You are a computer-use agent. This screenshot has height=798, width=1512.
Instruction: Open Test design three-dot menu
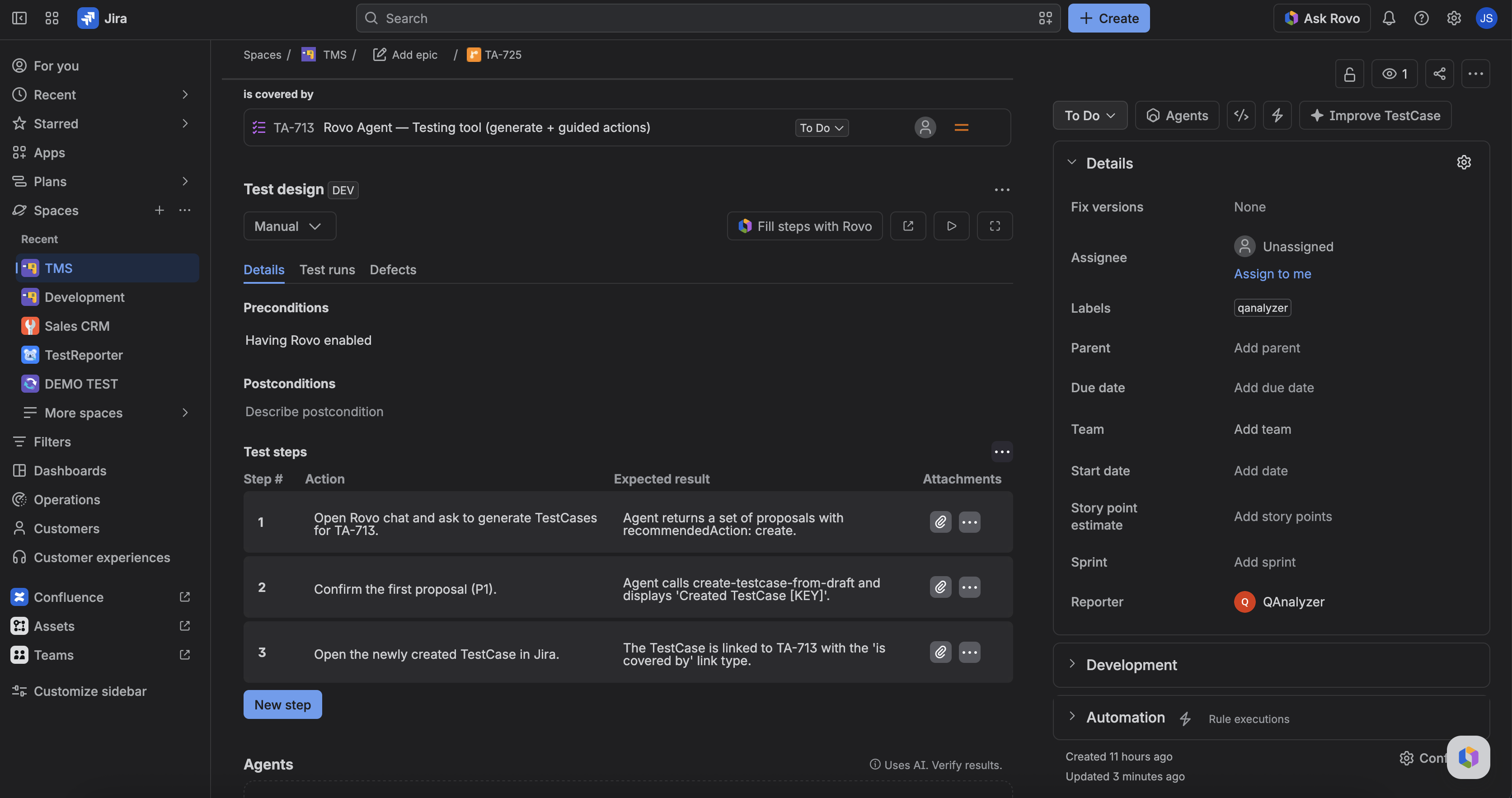pos(1002,189)
